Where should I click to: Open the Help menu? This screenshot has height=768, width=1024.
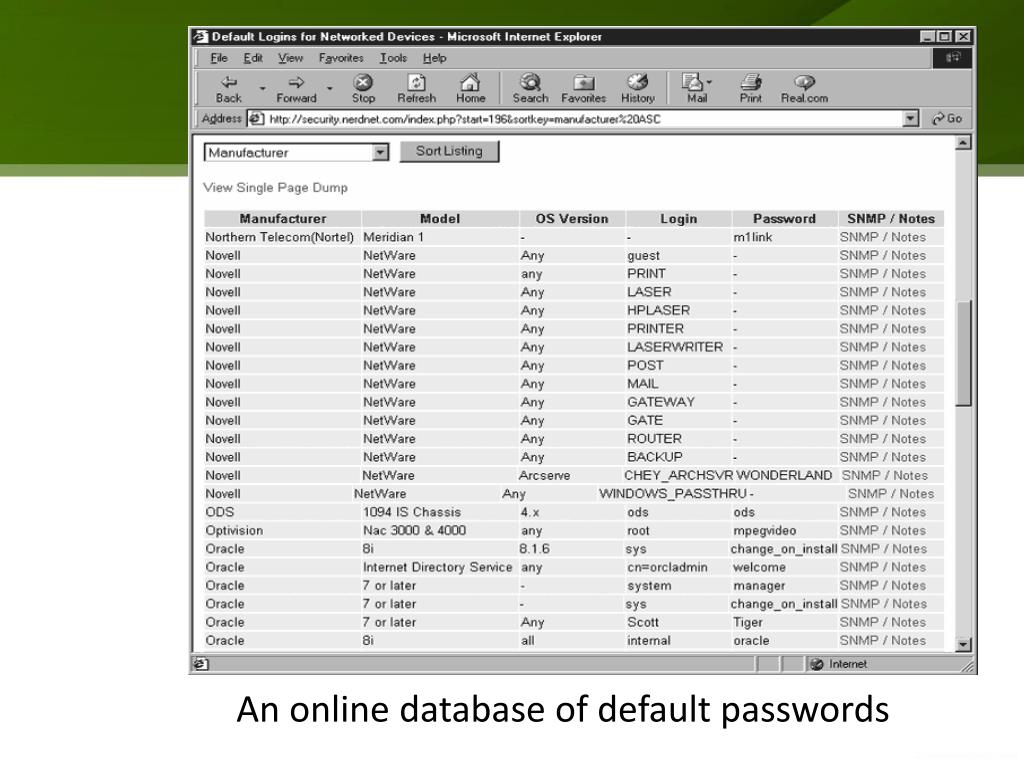click(x=434, y=58)
